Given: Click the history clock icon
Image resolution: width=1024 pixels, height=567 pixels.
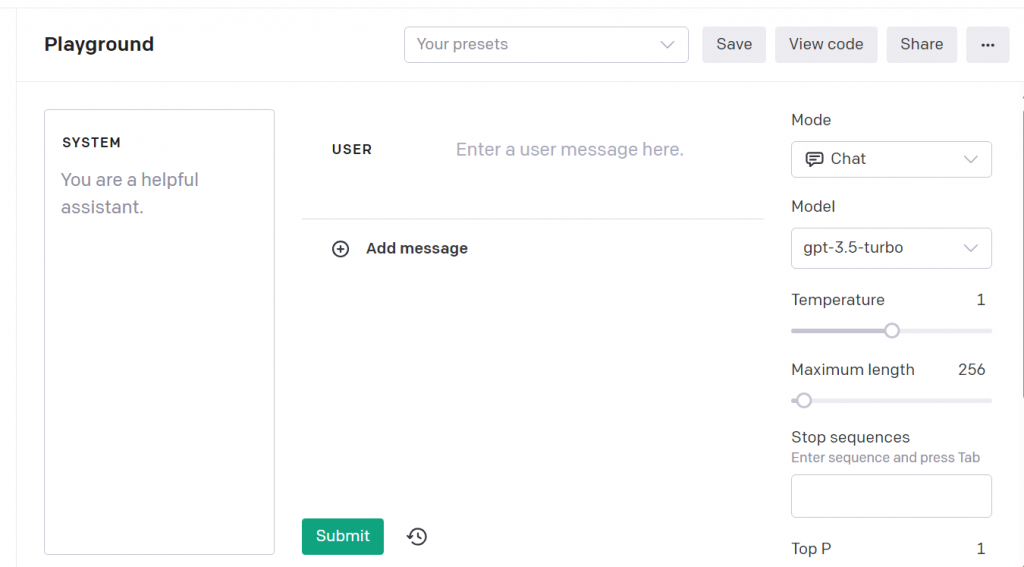Looking at the screenshot, I should tap(417, 537).
